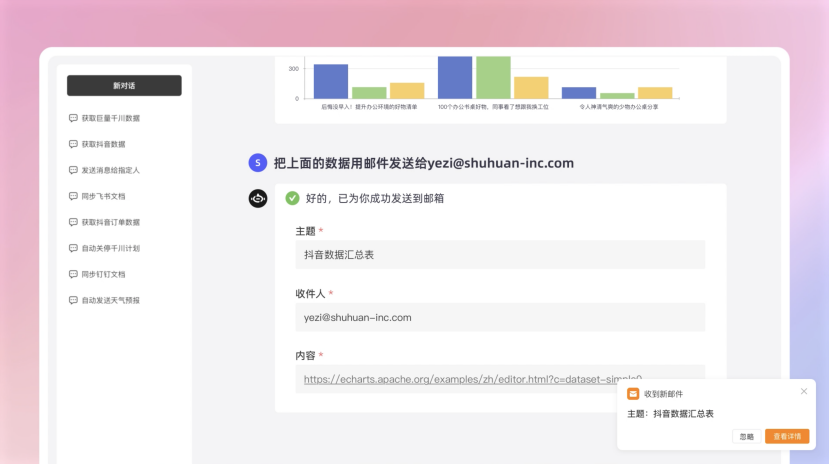Click the 收件人 email input field

[x=500, y=317]
